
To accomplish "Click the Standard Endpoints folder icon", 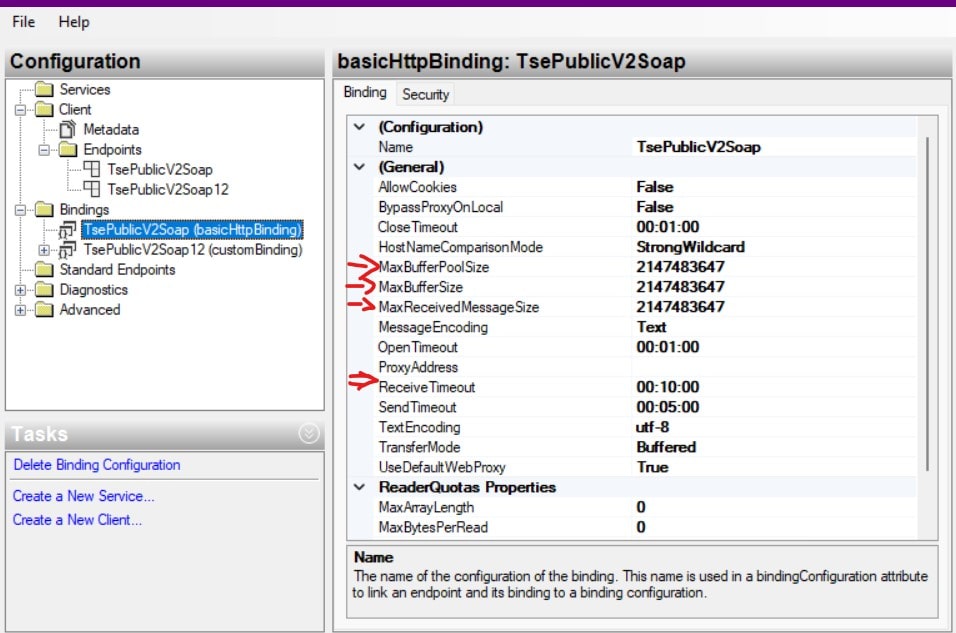I will pos(45,270).
